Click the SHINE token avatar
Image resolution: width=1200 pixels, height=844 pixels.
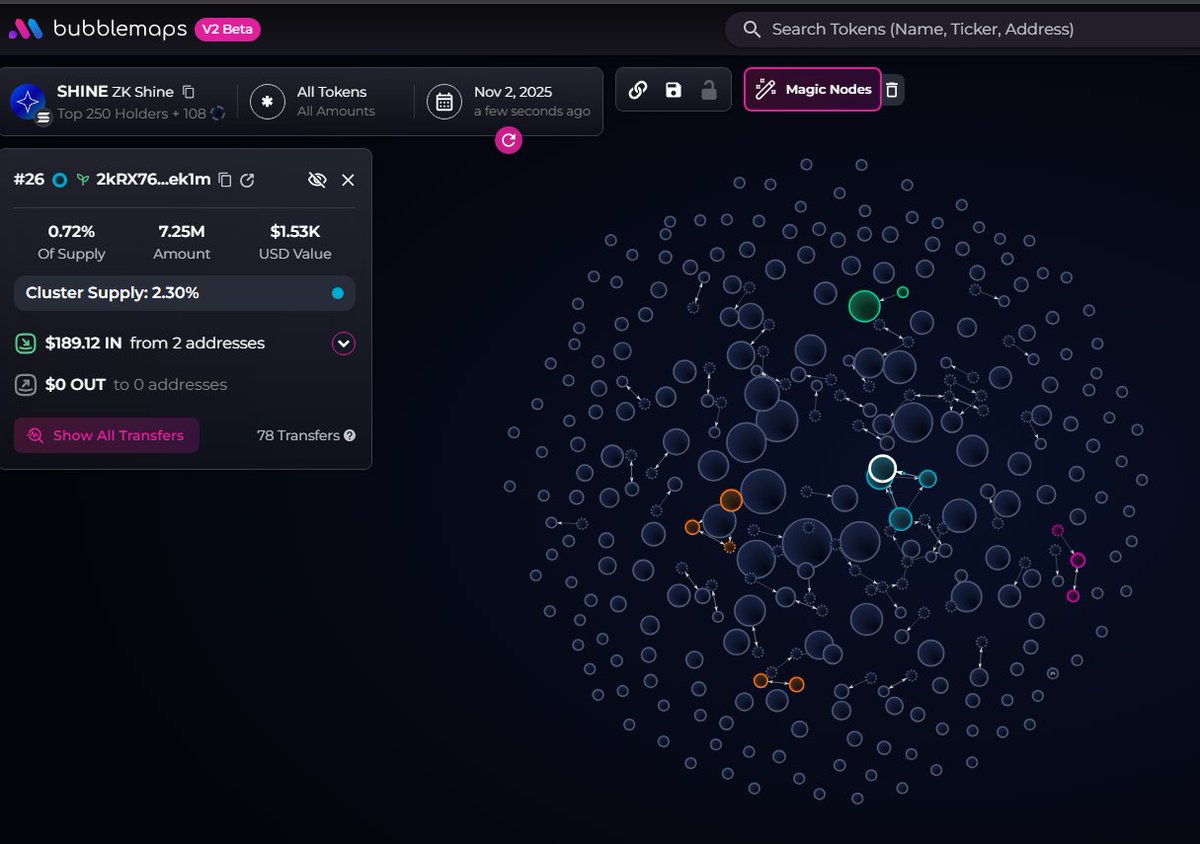pos(28,102)
